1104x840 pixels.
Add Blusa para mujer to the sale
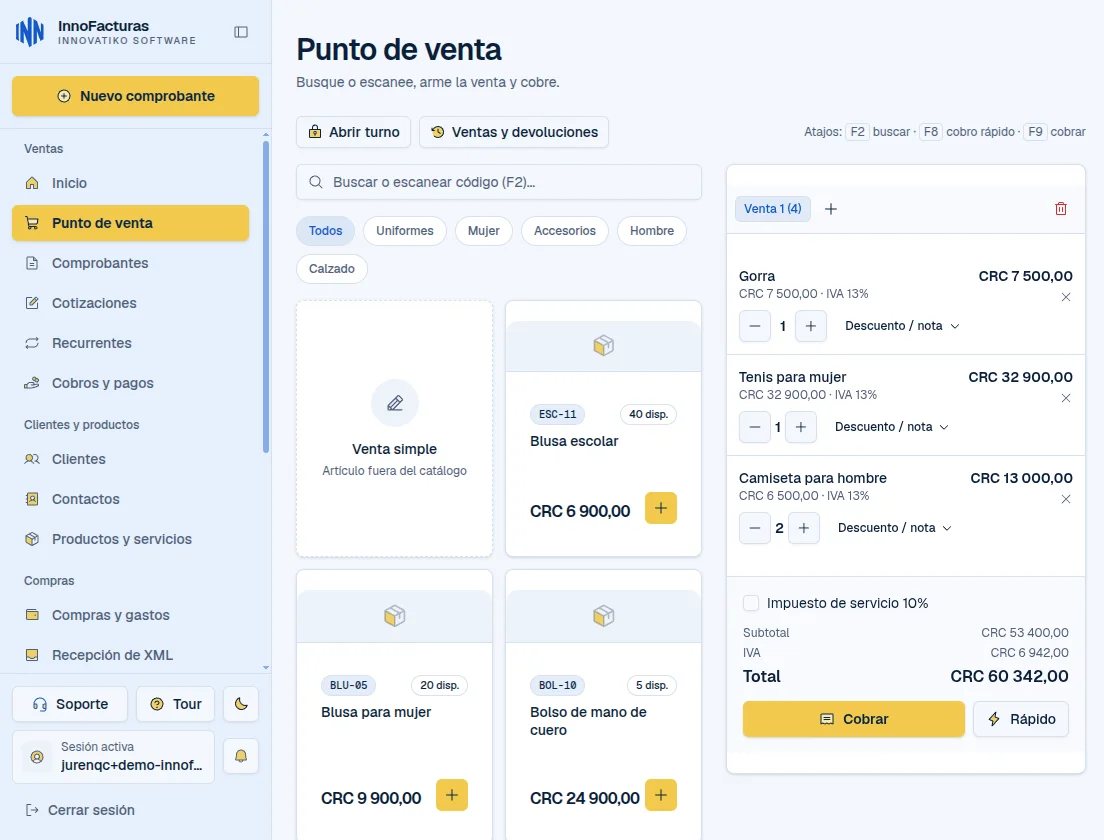[451, 795]
